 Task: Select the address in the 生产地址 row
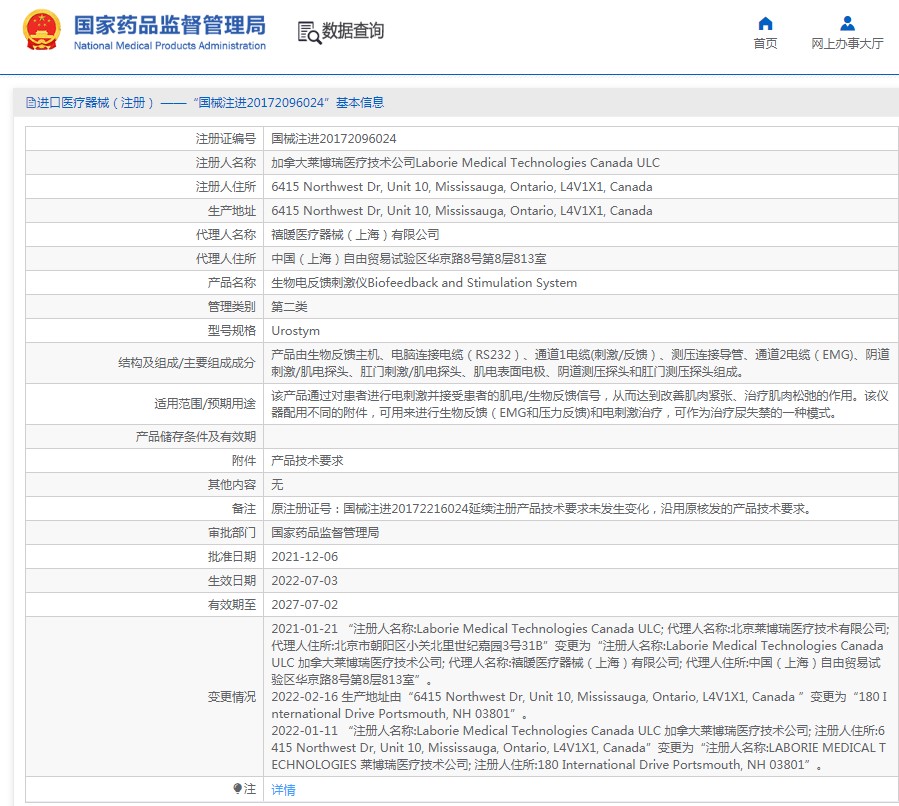click(x=462, y=211)
